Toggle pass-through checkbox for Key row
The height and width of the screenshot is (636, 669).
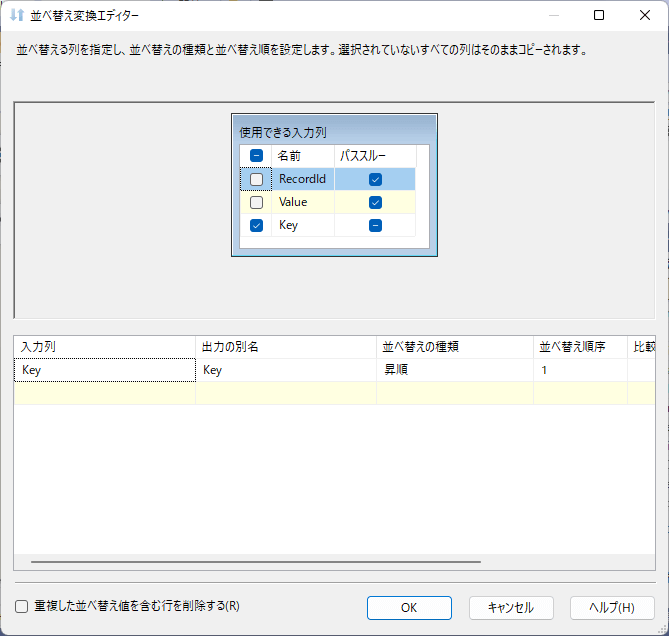(x=375, y=225)
